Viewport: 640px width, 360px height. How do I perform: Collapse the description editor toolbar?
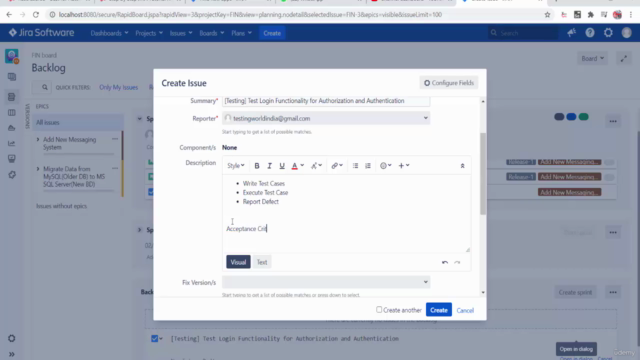coord(462,166)
